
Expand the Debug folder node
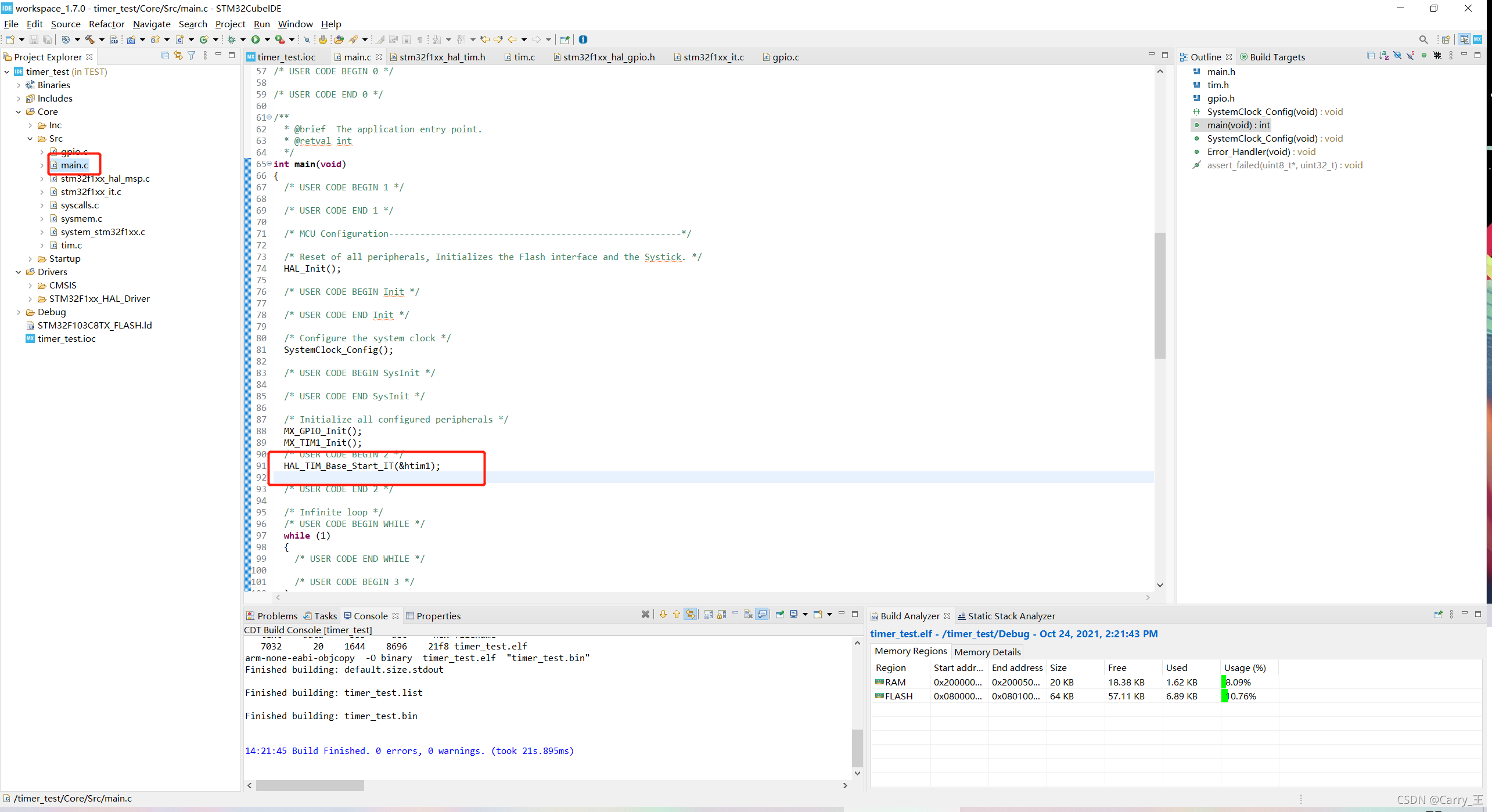click(19, 312)
